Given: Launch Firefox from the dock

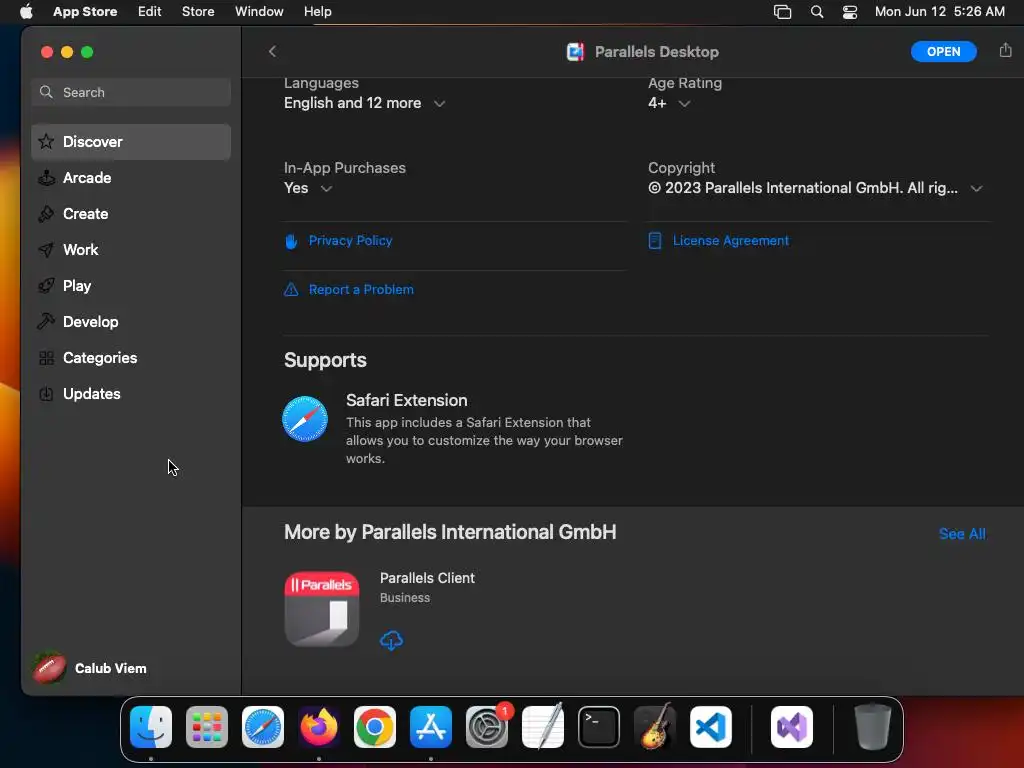Looking at the screenshot, I should (319, 727).
